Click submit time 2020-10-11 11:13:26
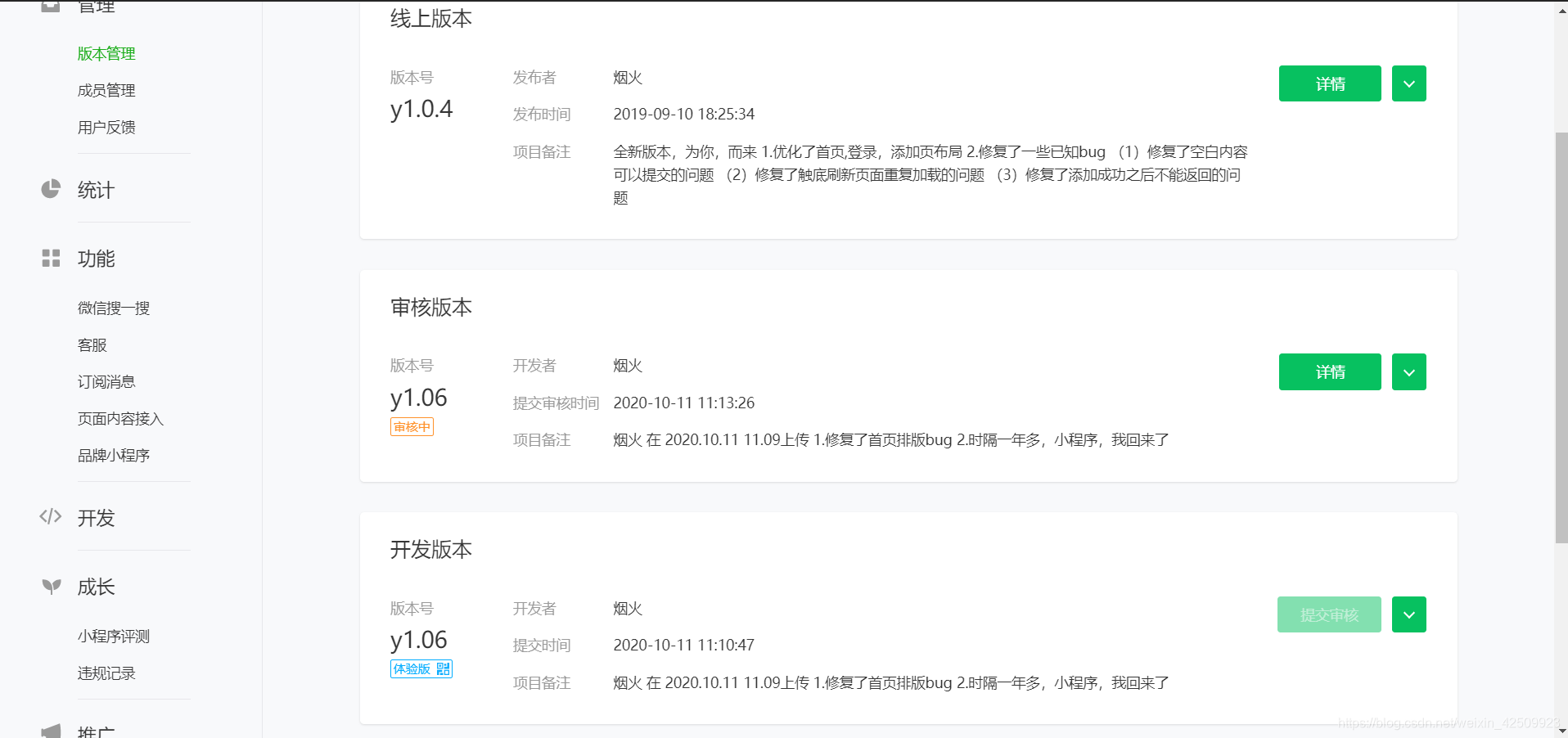Image resolution: width=1568 pixels, height=738 pixels. 684,403
